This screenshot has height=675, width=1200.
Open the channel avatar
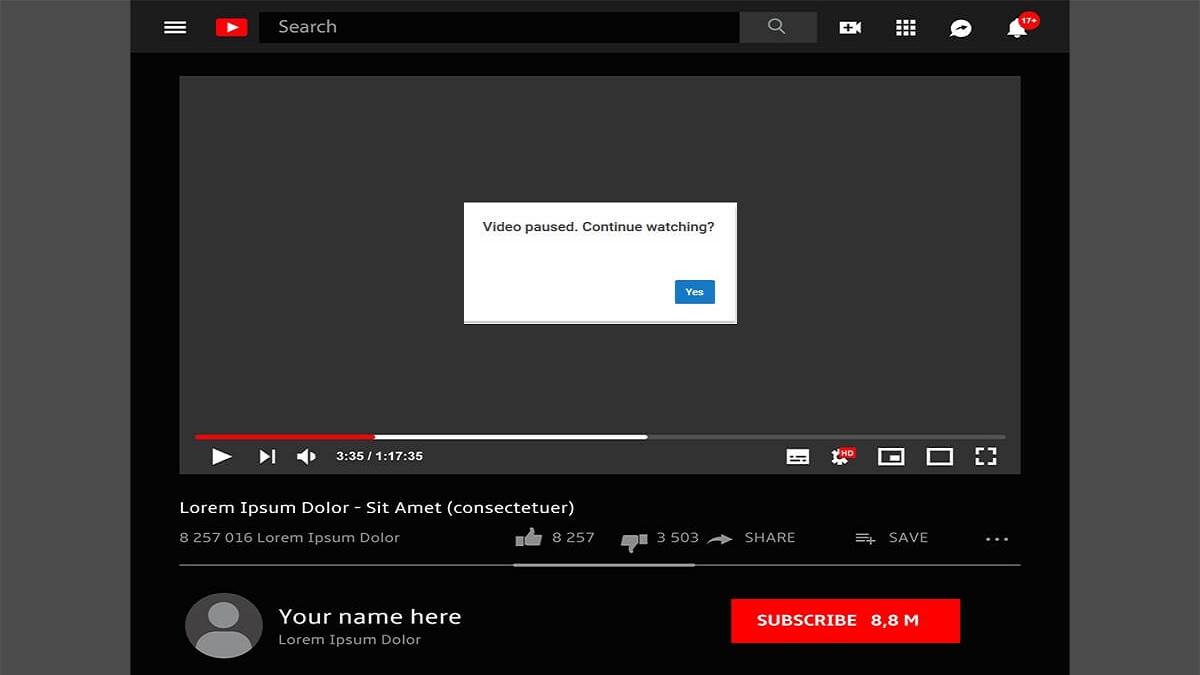tap(224, 625)
